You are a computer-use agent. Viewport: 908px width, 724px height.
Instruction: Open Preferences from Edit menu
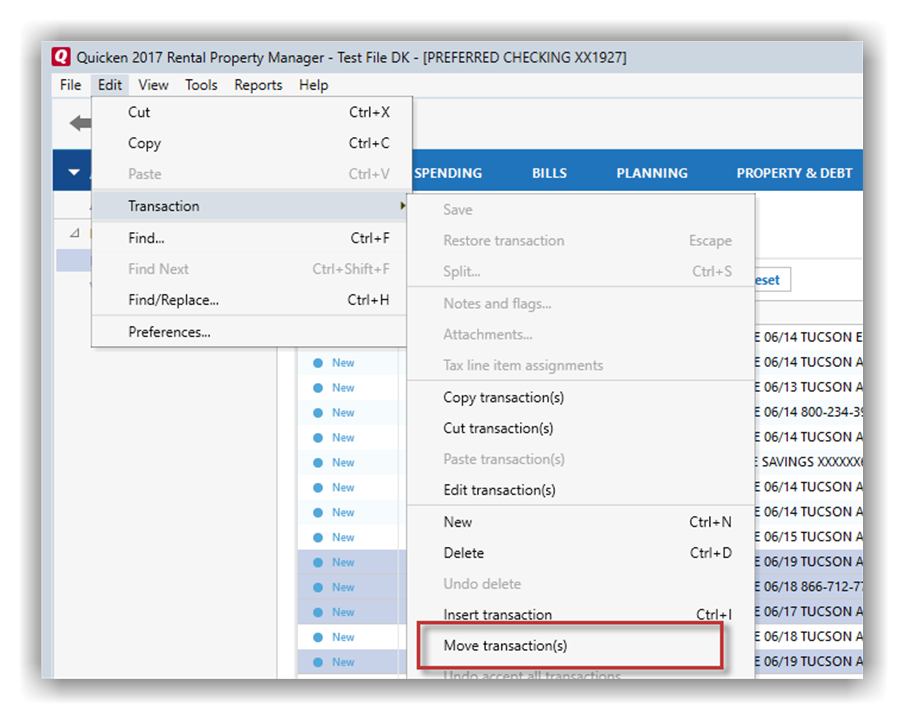(169, 332)
